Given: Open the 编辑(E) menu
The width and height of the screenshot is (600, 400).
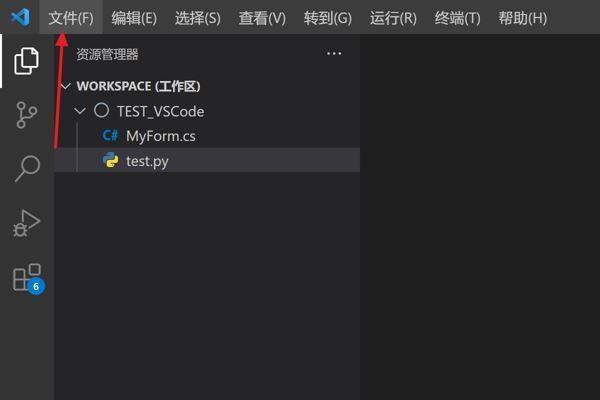Looking at the screenshot, I should 134,18.
